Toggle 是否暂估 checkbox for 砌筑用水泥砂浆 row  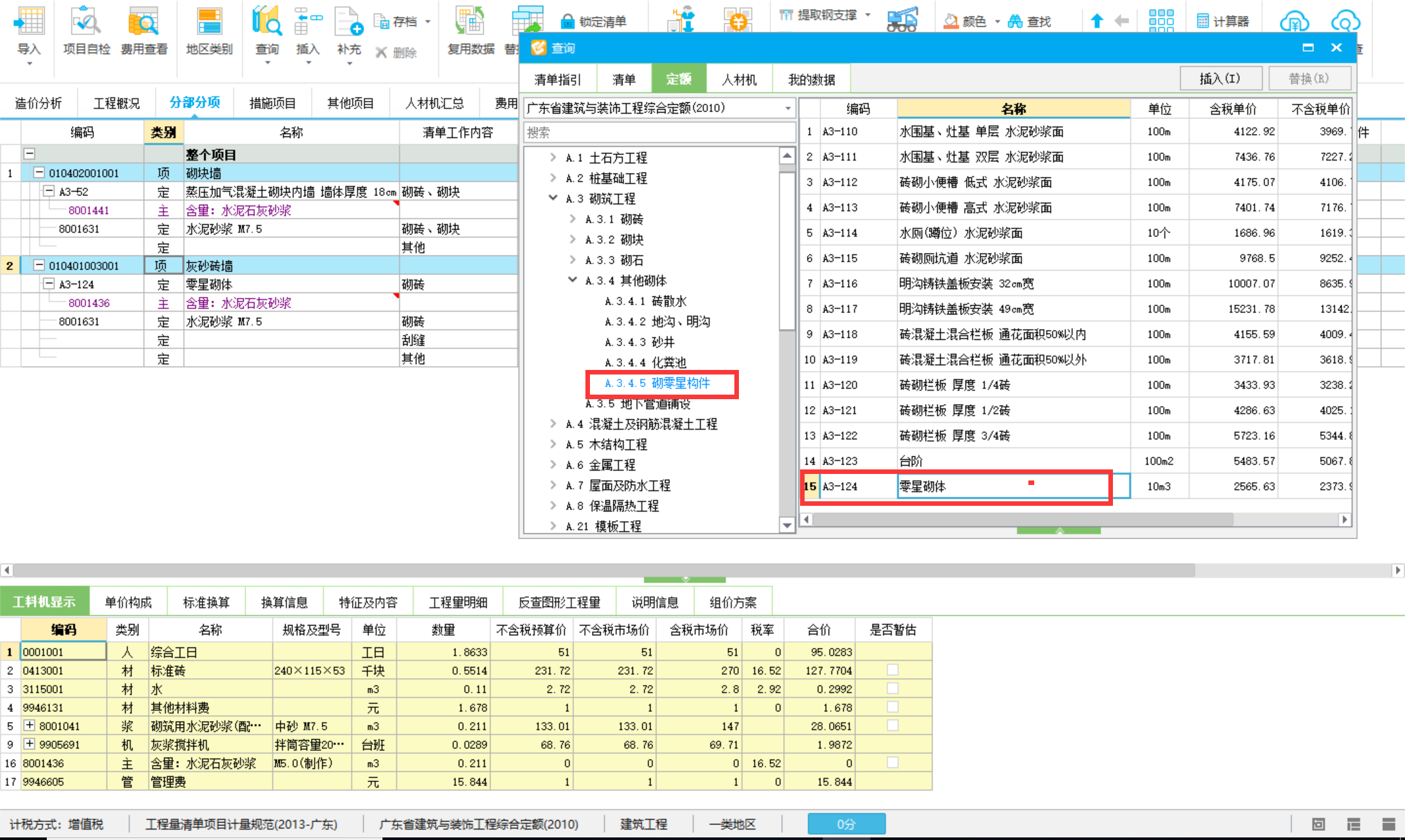pos(892,725)
